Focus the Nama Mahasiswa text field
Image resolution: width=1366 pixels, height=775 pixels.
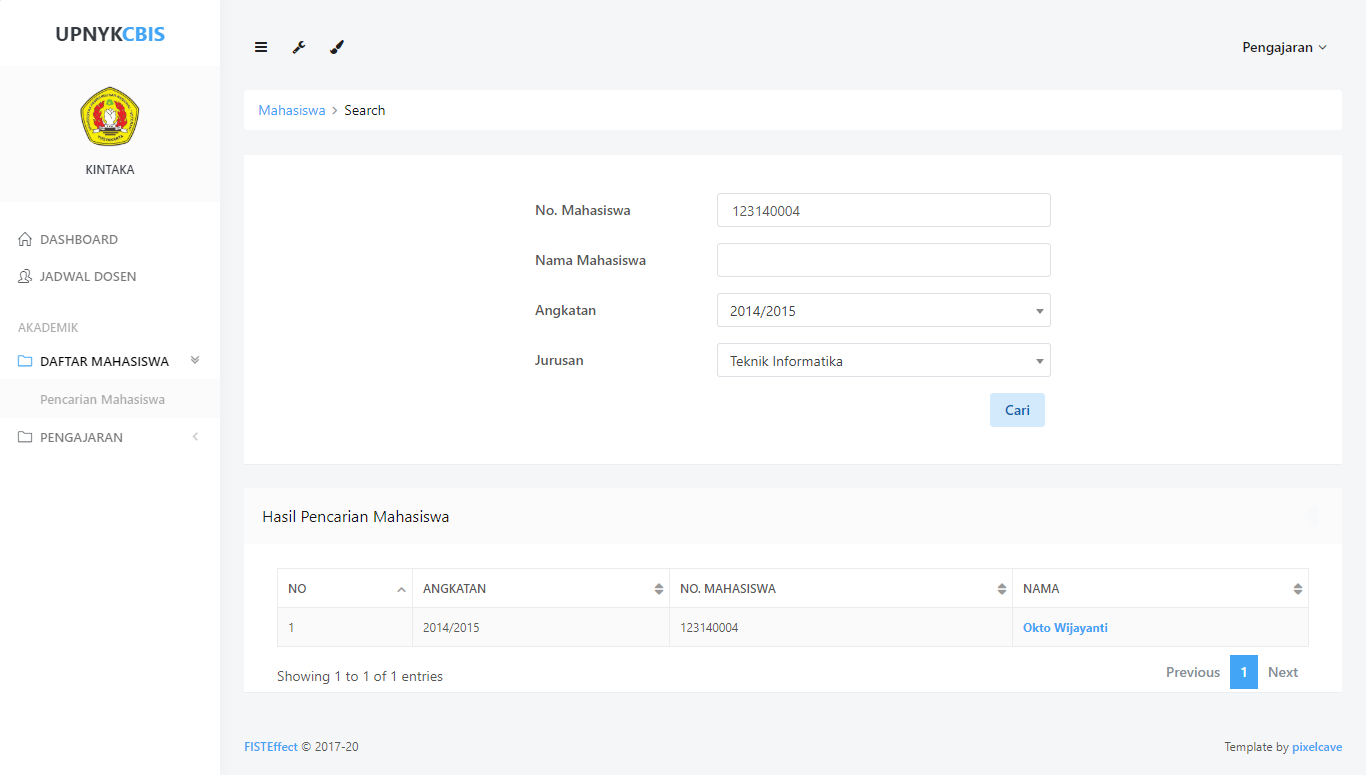pos(883,261)
